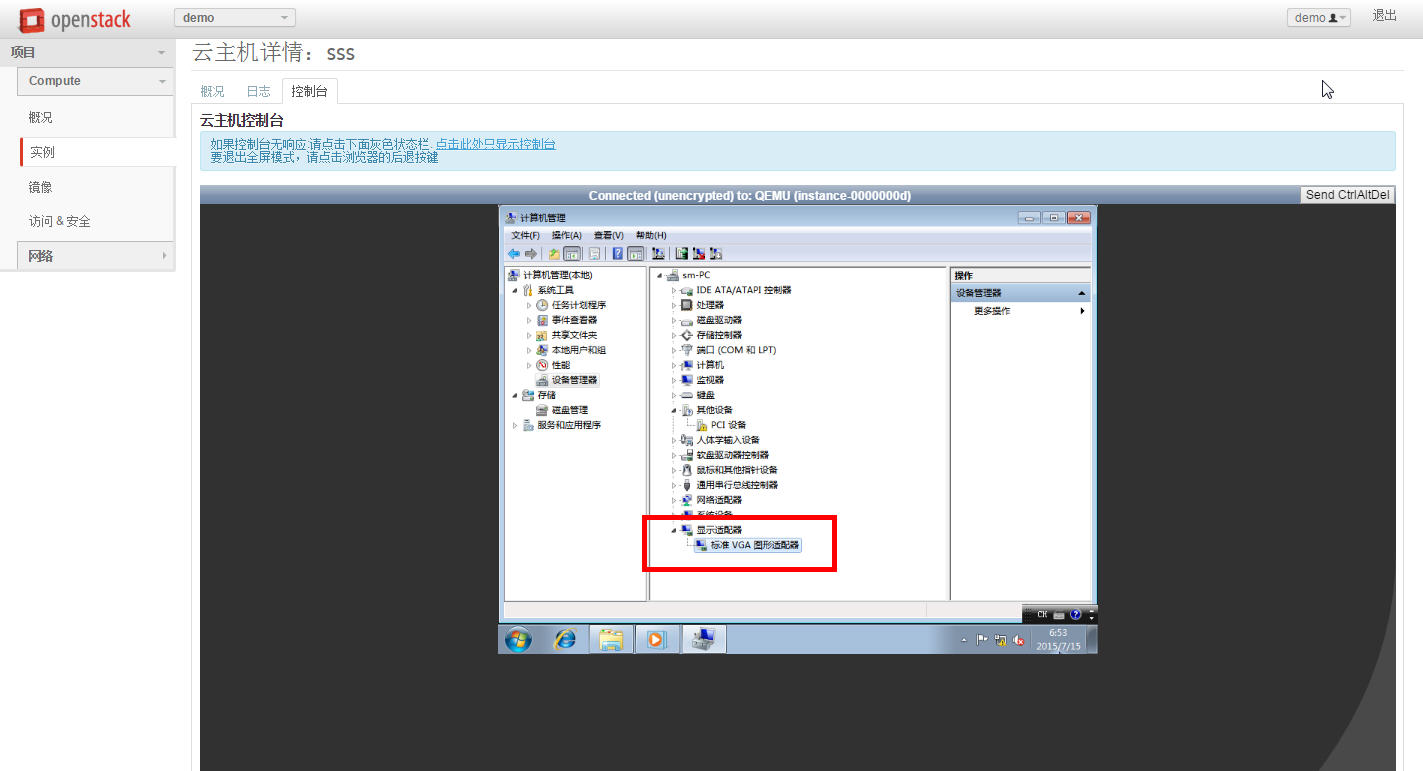Open the 文件(F) menu

(x=525, y=235)
